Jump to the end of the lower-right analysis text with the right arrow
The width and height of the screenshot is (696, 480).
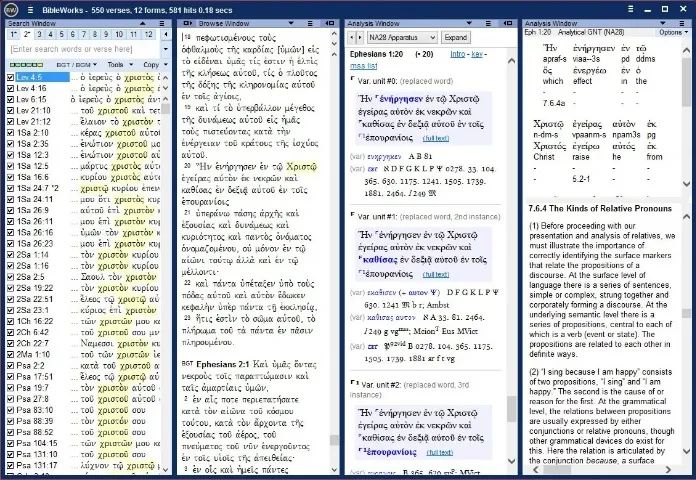tap(668, 469)
